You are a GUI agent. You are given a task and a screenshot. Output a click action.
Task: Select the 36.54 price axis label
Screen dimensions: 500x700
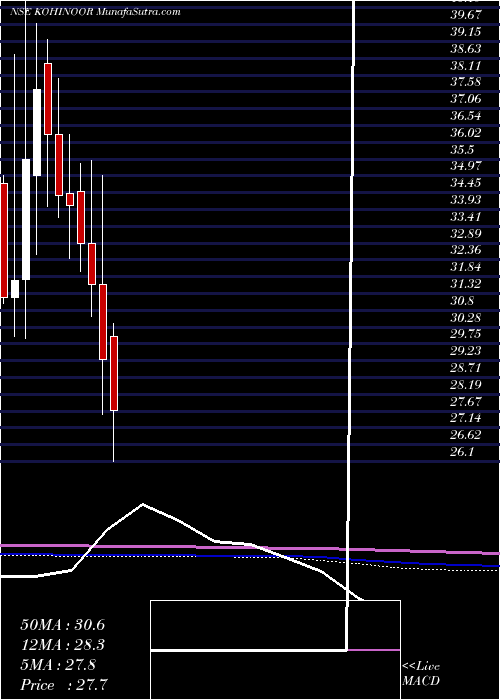pyautogui.click(x=466, y=116)
